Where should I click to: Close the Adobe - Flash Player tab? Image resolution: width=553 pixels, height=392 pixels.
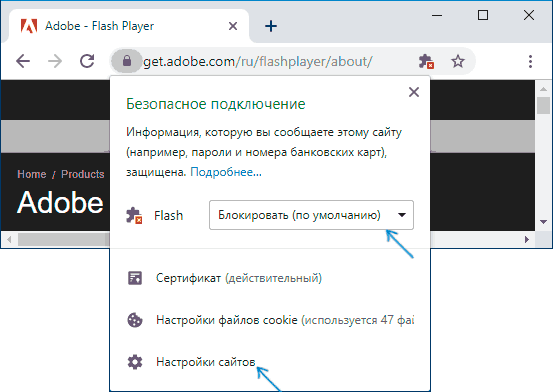233,26
